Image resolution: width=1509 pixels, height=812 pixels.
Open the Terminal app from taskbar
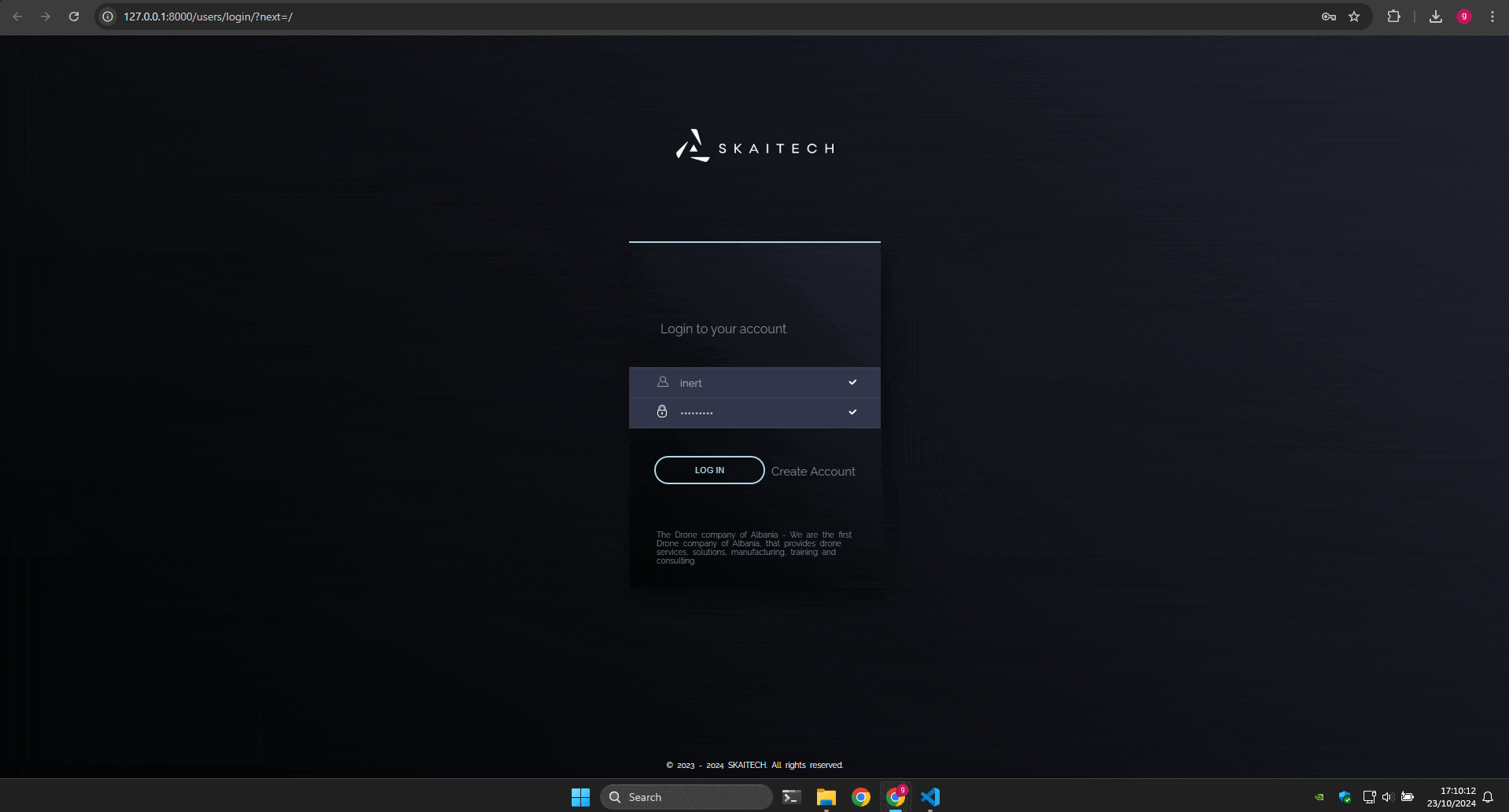791,797
